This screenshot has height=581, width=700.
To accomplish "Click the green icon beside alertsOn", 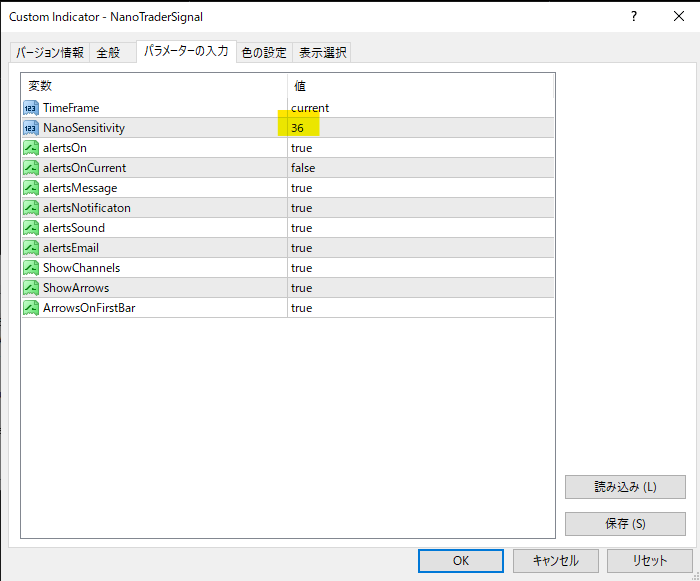I will tap(31, 148).
